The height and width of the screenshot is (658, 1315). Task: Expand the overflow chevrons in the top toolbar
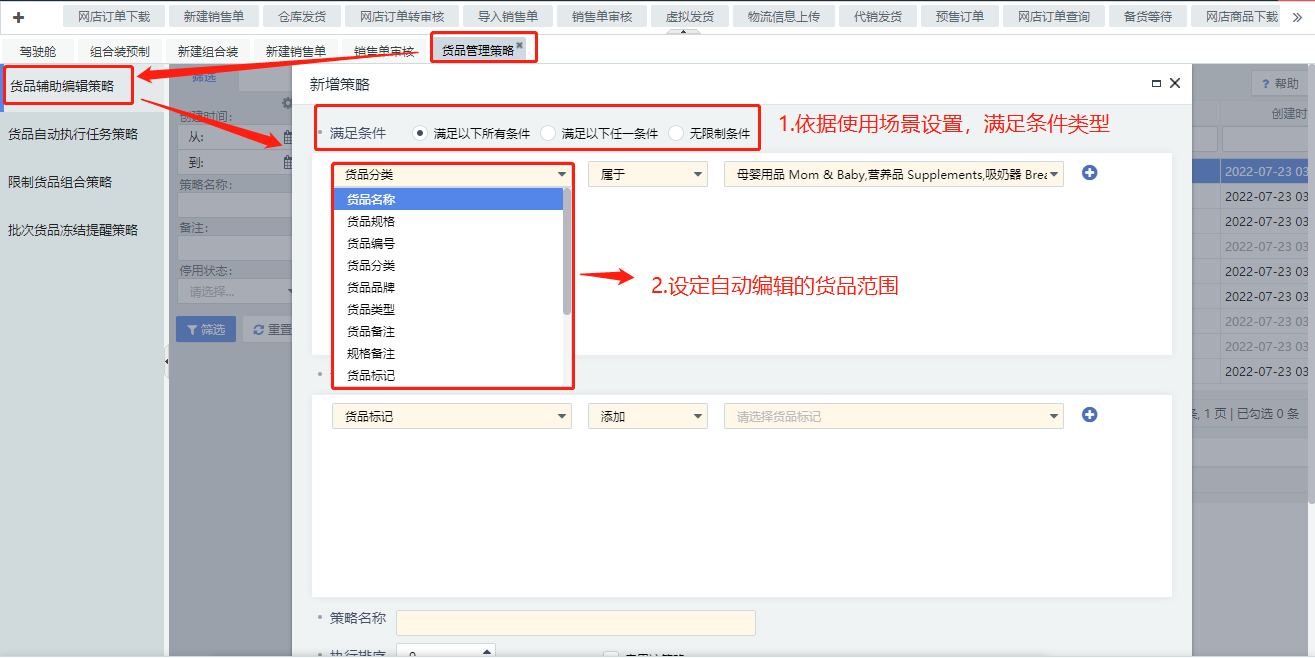[x=1297, y=17]
